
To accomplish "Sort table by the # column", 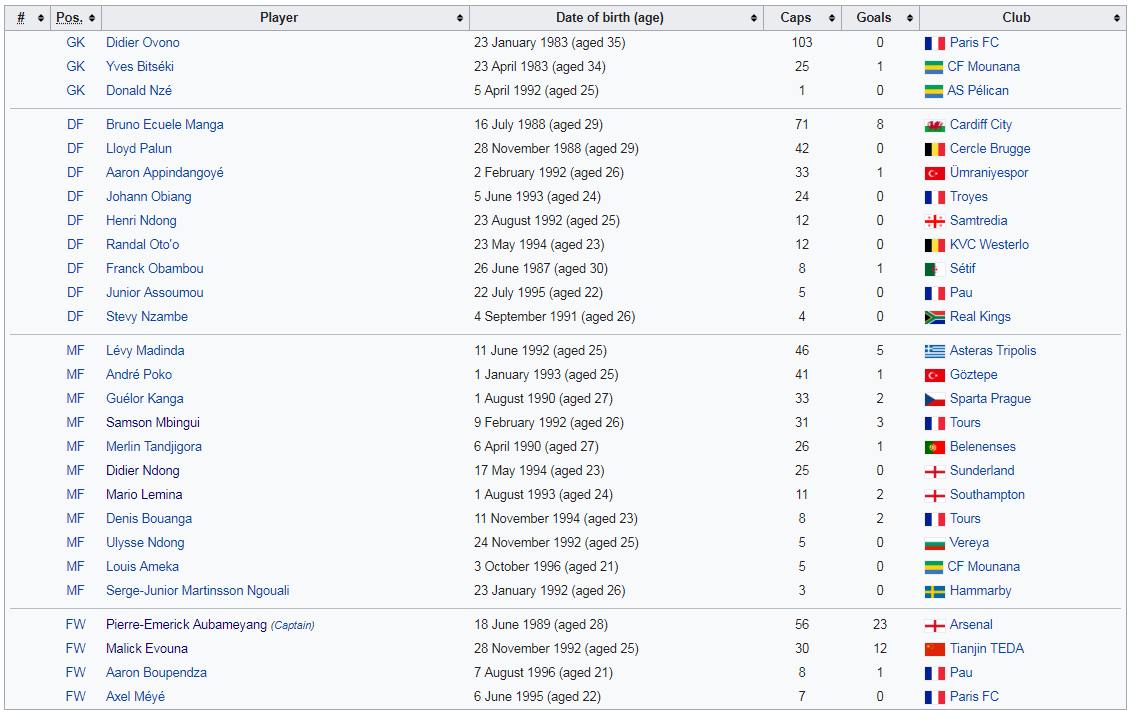I will pyautogui.click(x=28, y=18).
